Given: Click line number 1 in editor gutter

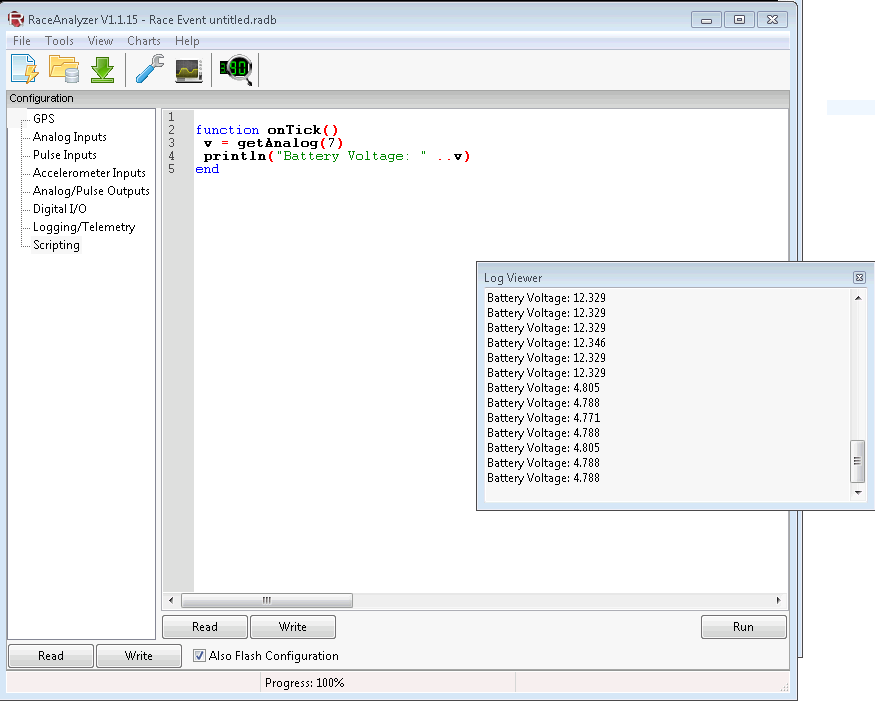Looking at the screenshot, I should pyautogui.click(x=171, y=117).
